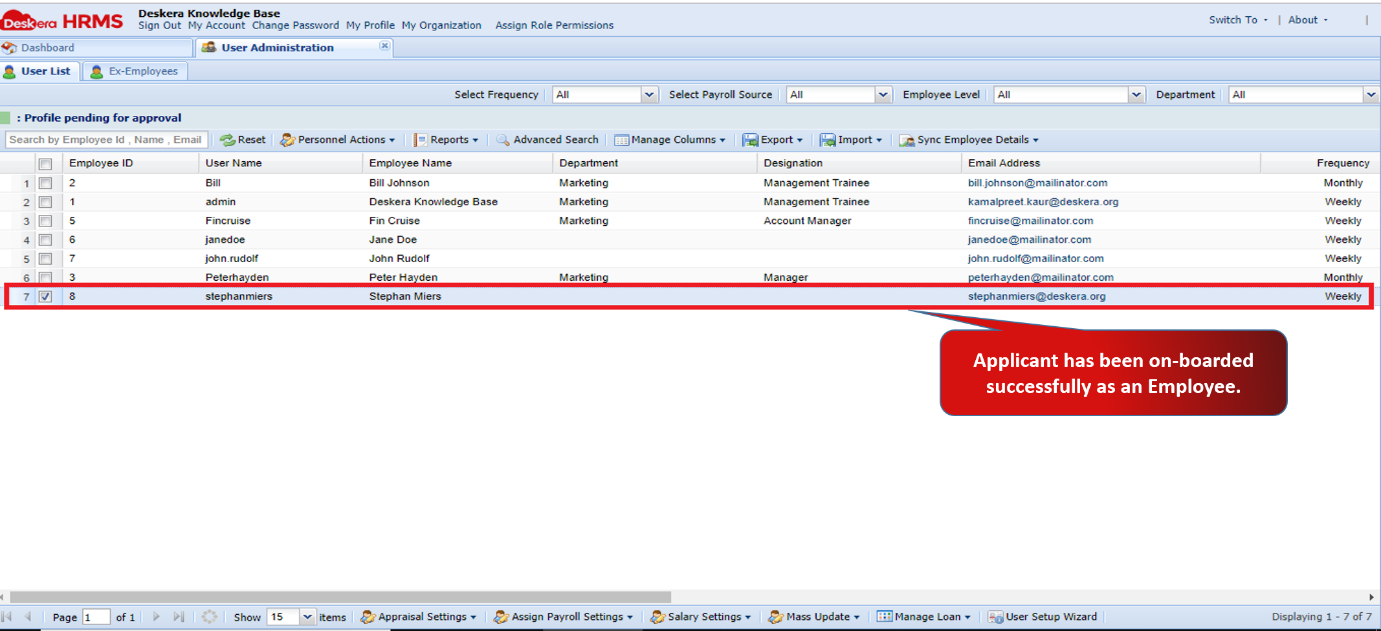
Task: Click the Manage Columns grid icon
Action: (621, 140)
